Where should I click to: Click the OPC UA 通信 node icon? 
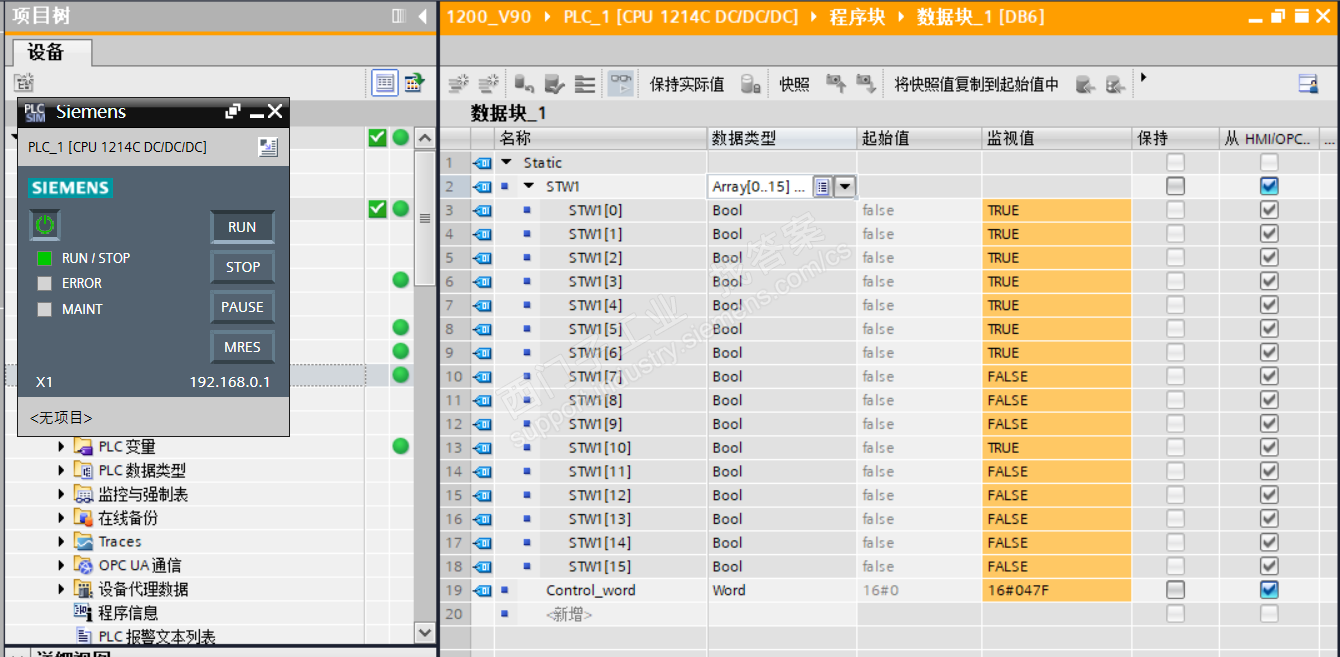point(84,565)
